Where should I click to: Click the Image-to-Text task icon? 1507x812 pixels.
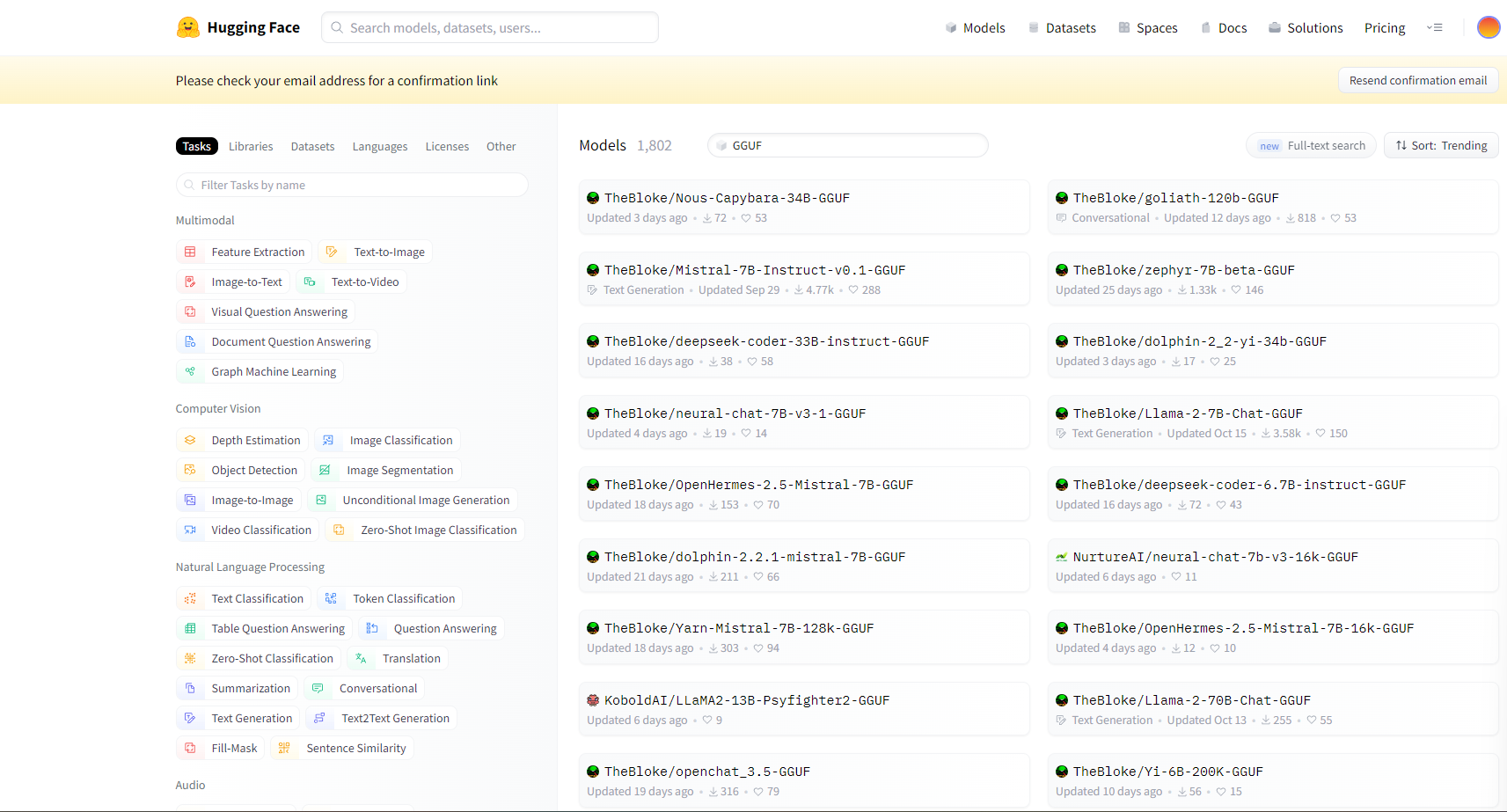click(x=190, y=282)
